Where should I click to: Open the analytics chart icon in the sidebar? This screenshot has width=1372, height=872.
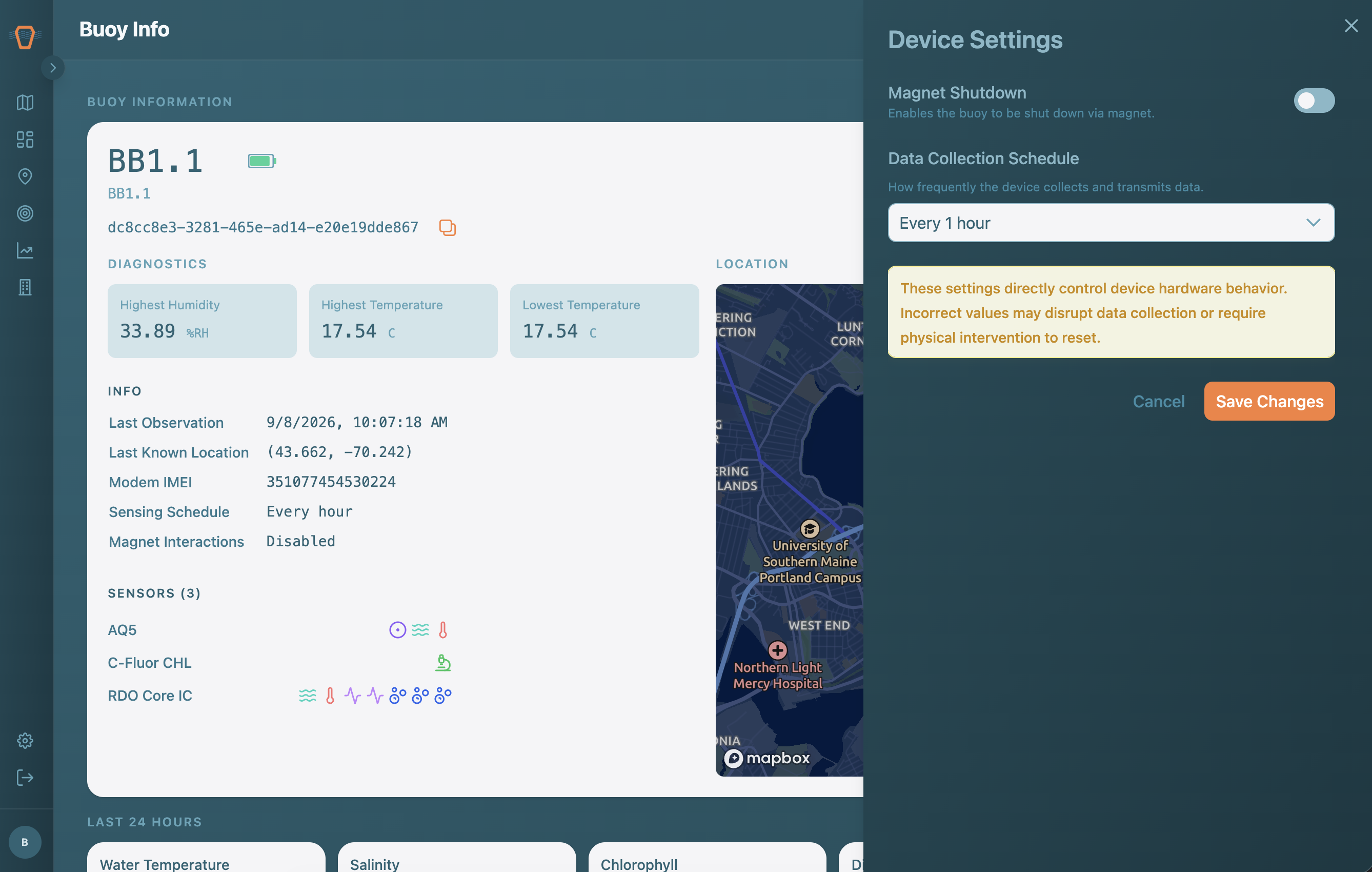click(x=25, y=250)
